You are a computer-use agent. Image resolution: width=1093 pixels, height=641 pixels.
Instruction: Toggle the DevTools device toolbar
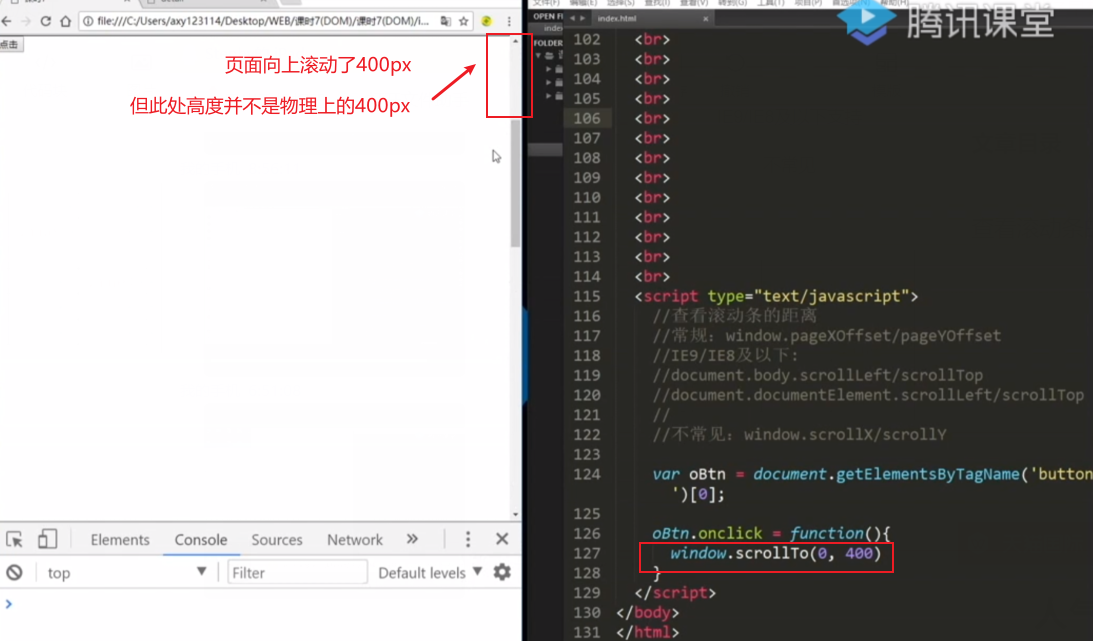pos(47,539)
